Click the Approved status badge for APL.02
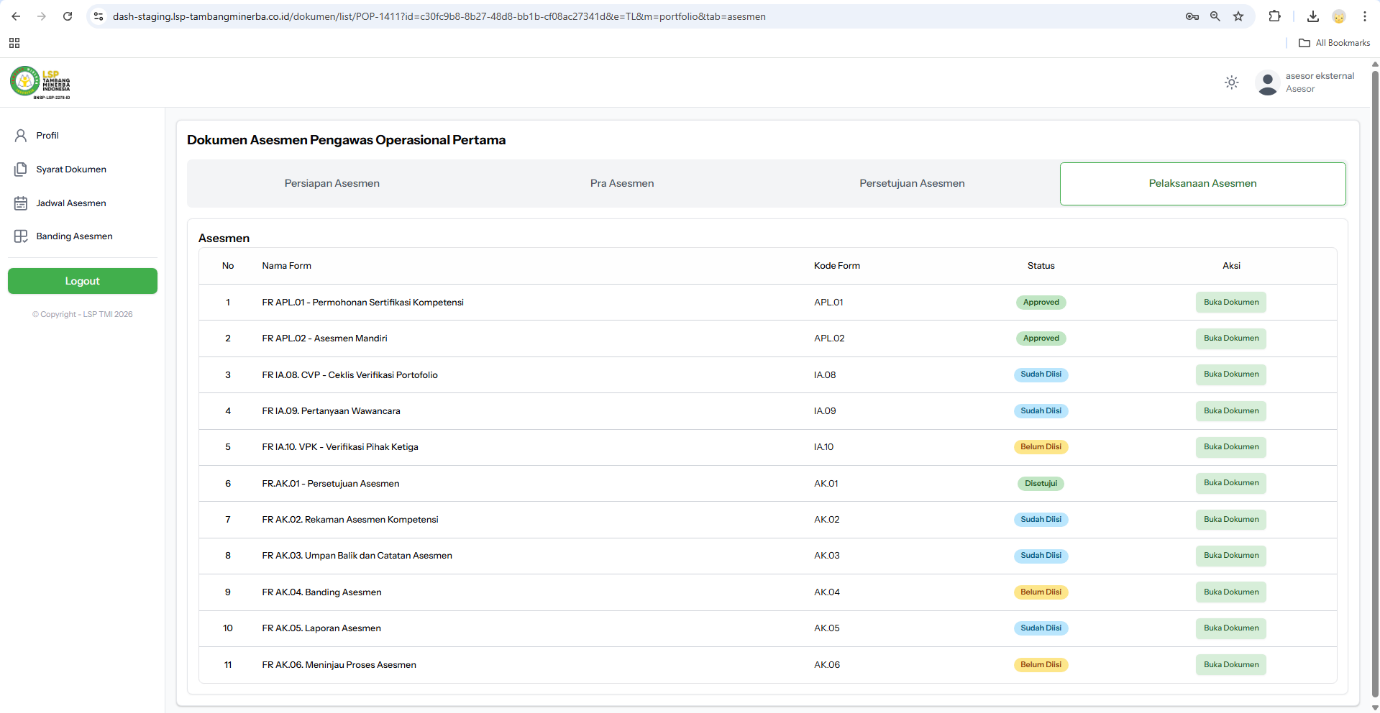This screenshot has width=1380, height=713. click(x=1041, y=338)
